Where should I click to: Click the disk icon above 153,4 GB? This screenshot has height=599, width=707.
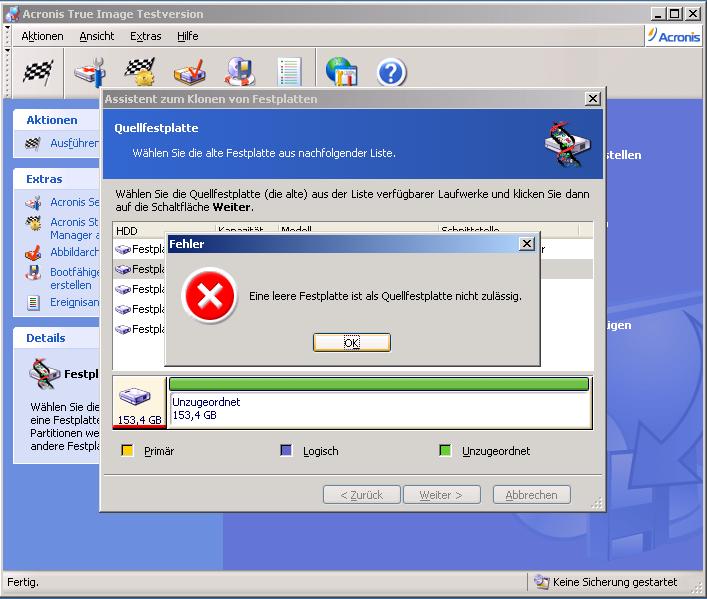pyautogui.click(x=134, y=396)
